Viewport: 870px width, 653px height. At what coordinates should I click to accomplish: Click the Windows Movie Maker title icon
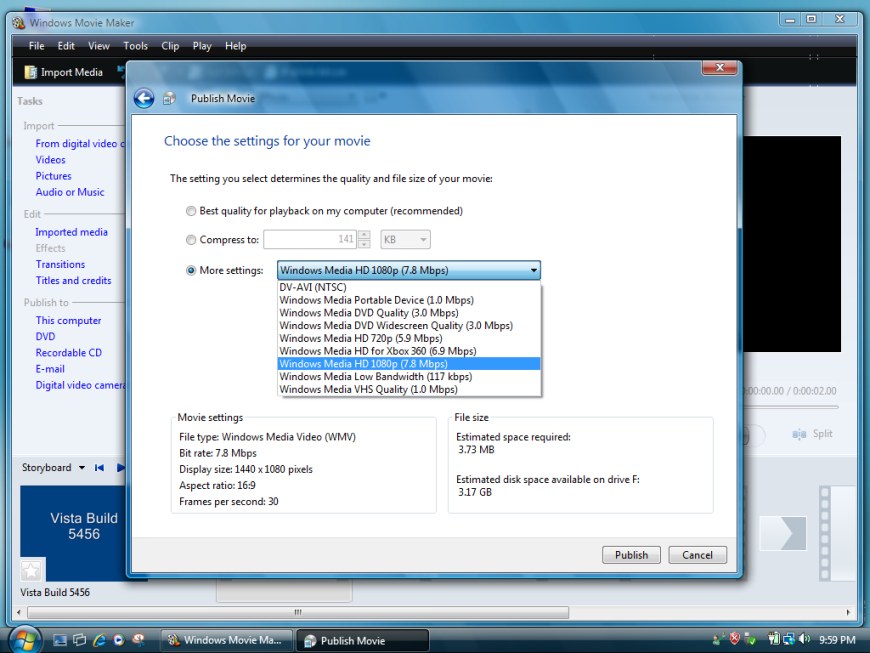tap(19, 23)
